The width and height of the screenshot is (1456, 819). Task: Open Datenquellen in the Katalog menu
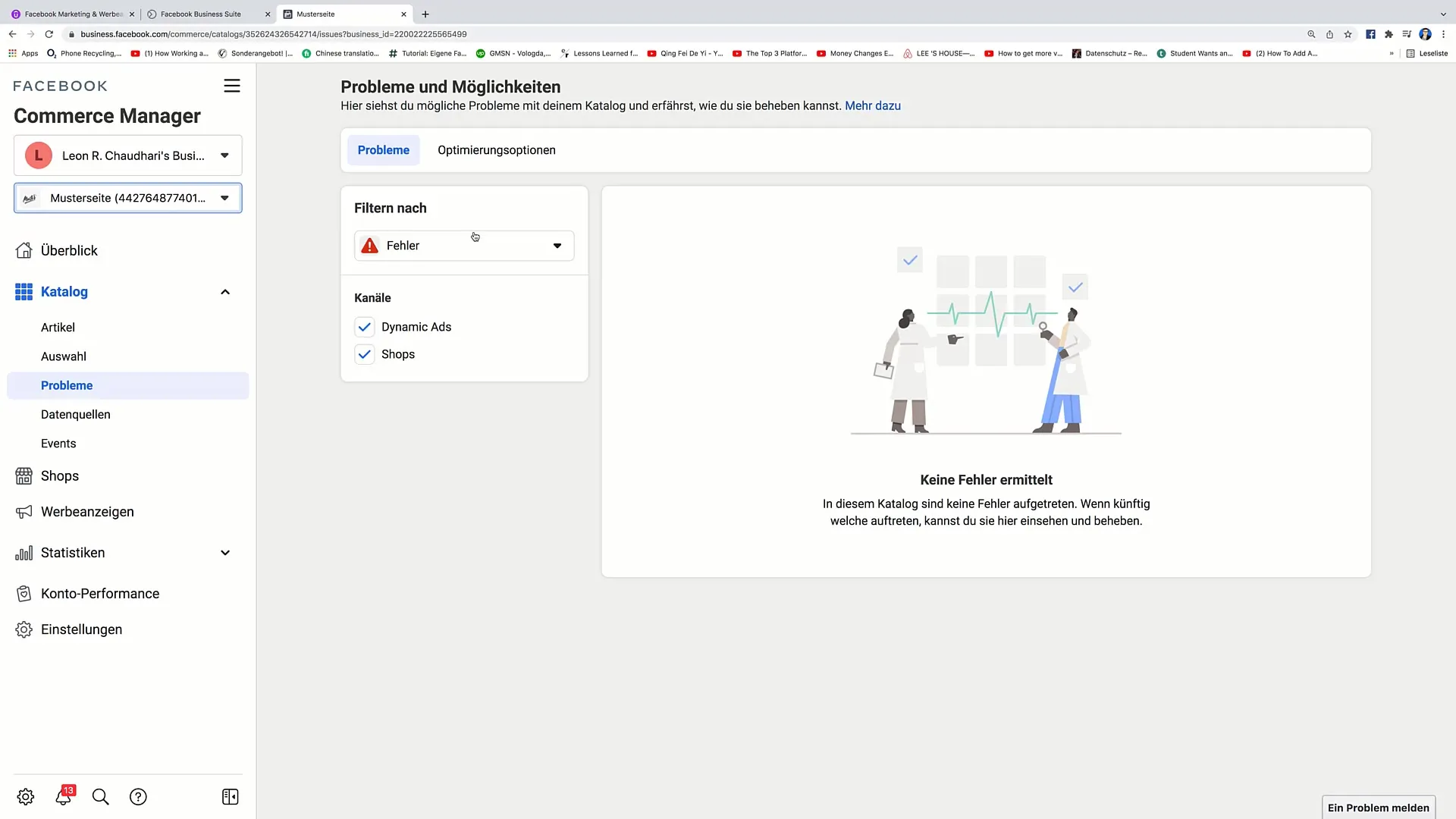(x=76, y=414)
